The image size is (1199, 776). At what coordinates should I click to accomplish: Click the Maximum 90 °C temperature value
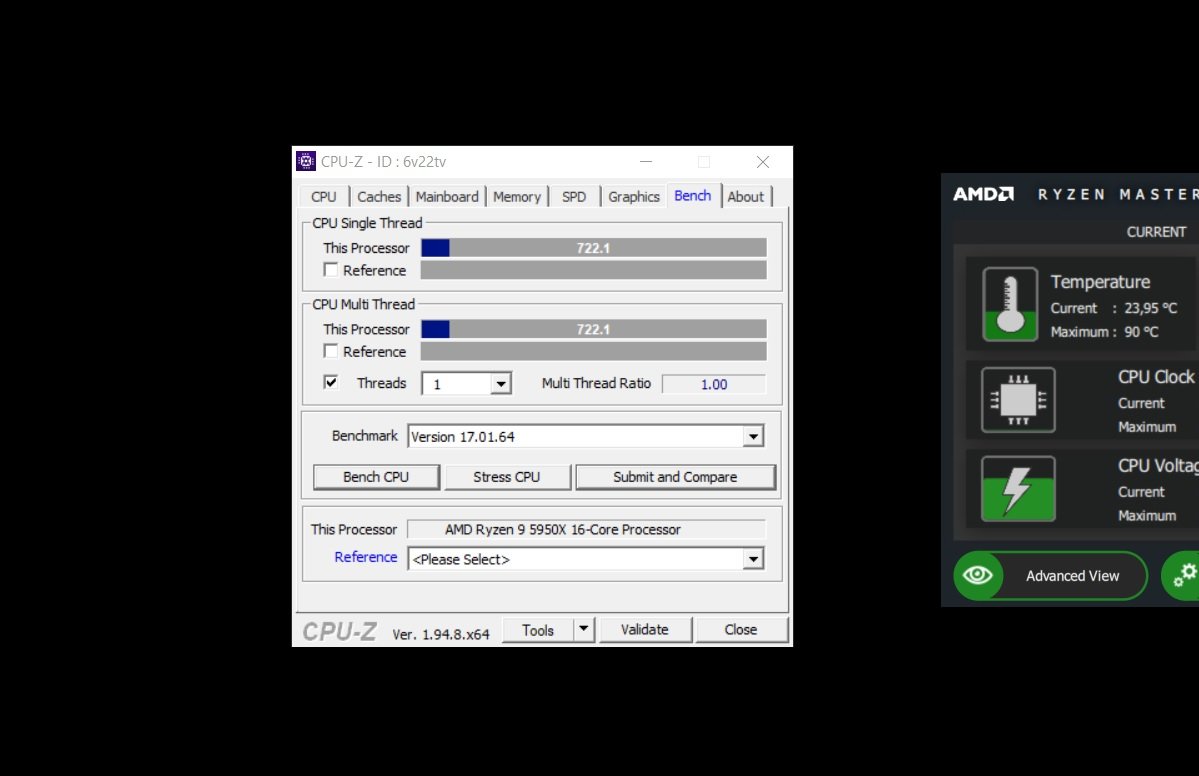[x=1141, y=332]
